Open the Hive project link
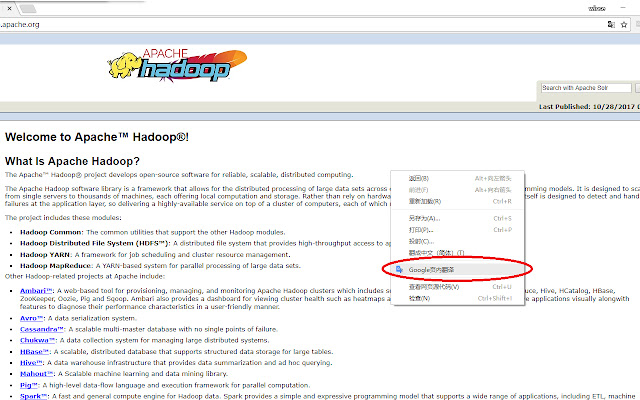Viewport: 640px width, 400px height. [31, 362]
